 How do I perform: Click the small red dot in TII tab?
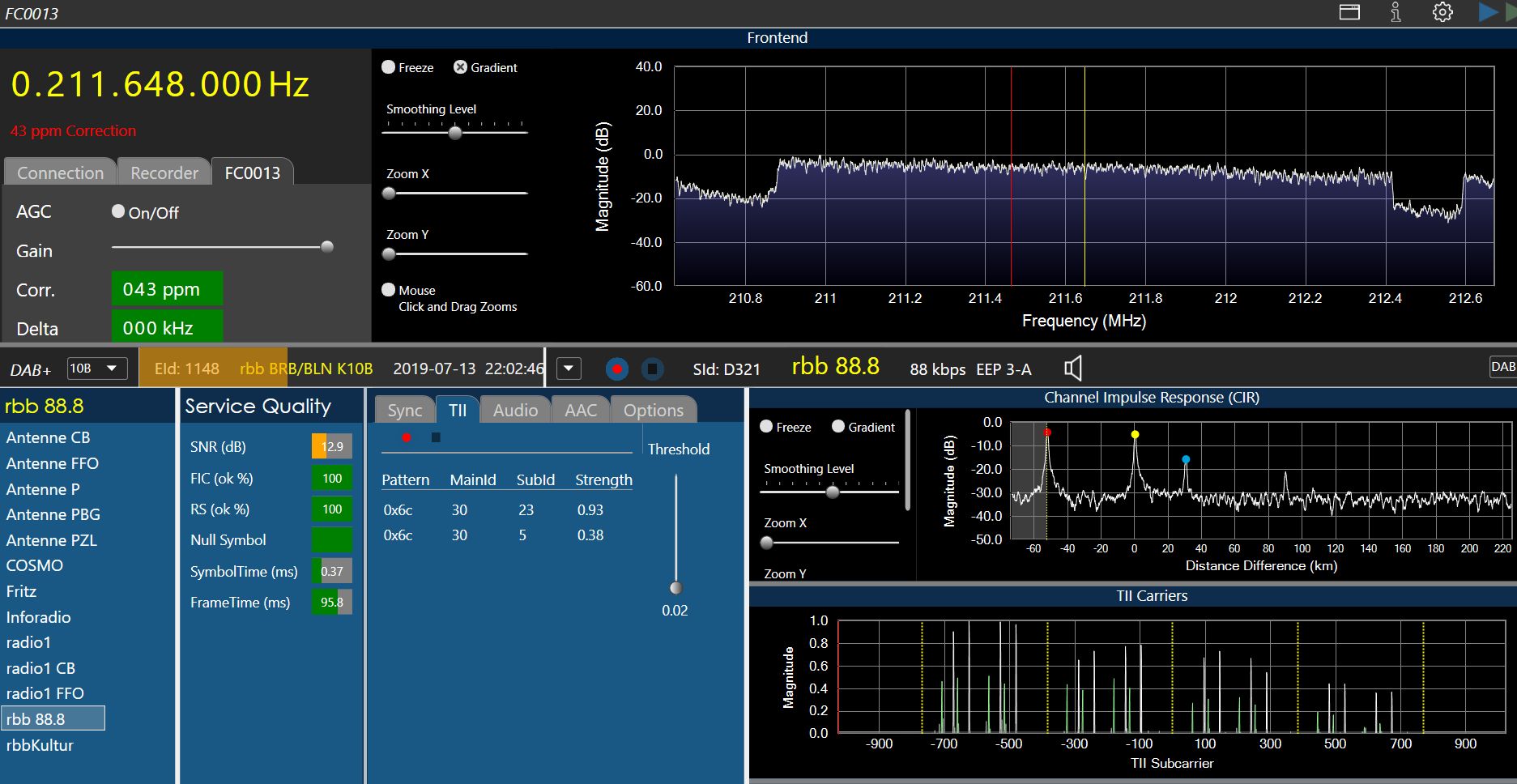click(x=407, y=438)
